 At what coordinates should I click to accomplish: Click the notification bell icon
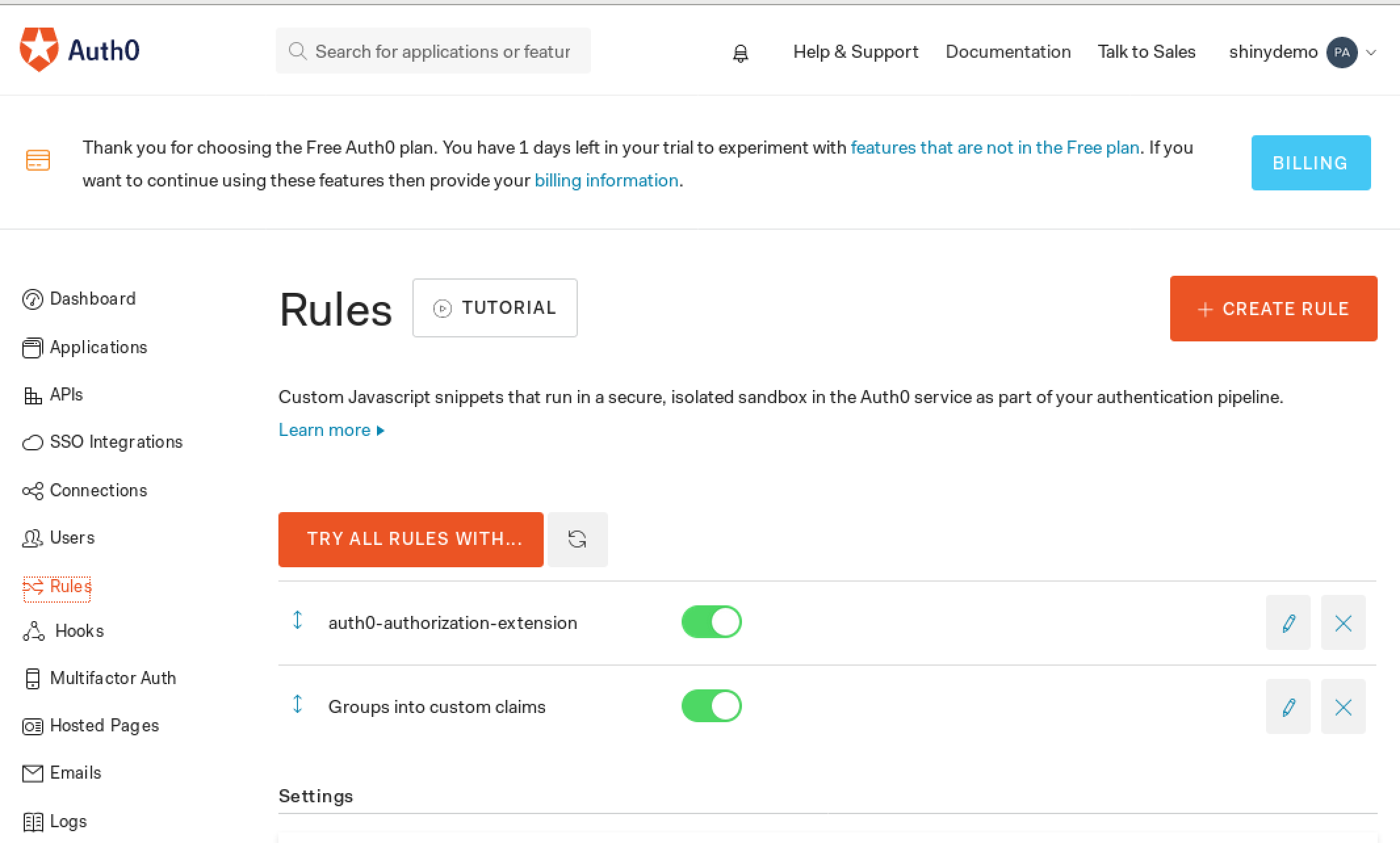click(740, 53)
